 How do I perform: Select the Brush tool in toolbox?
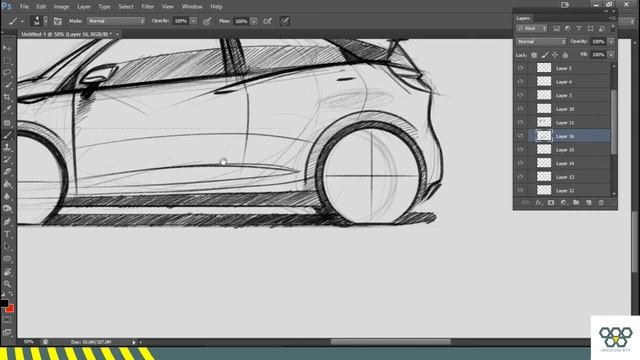click(7, 135)
